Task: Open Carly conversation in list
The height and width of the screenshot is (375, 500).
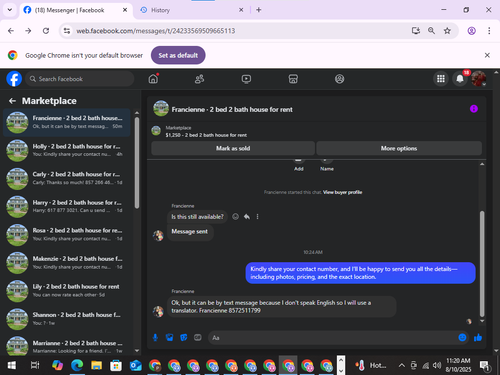Action: click(67, 178)
